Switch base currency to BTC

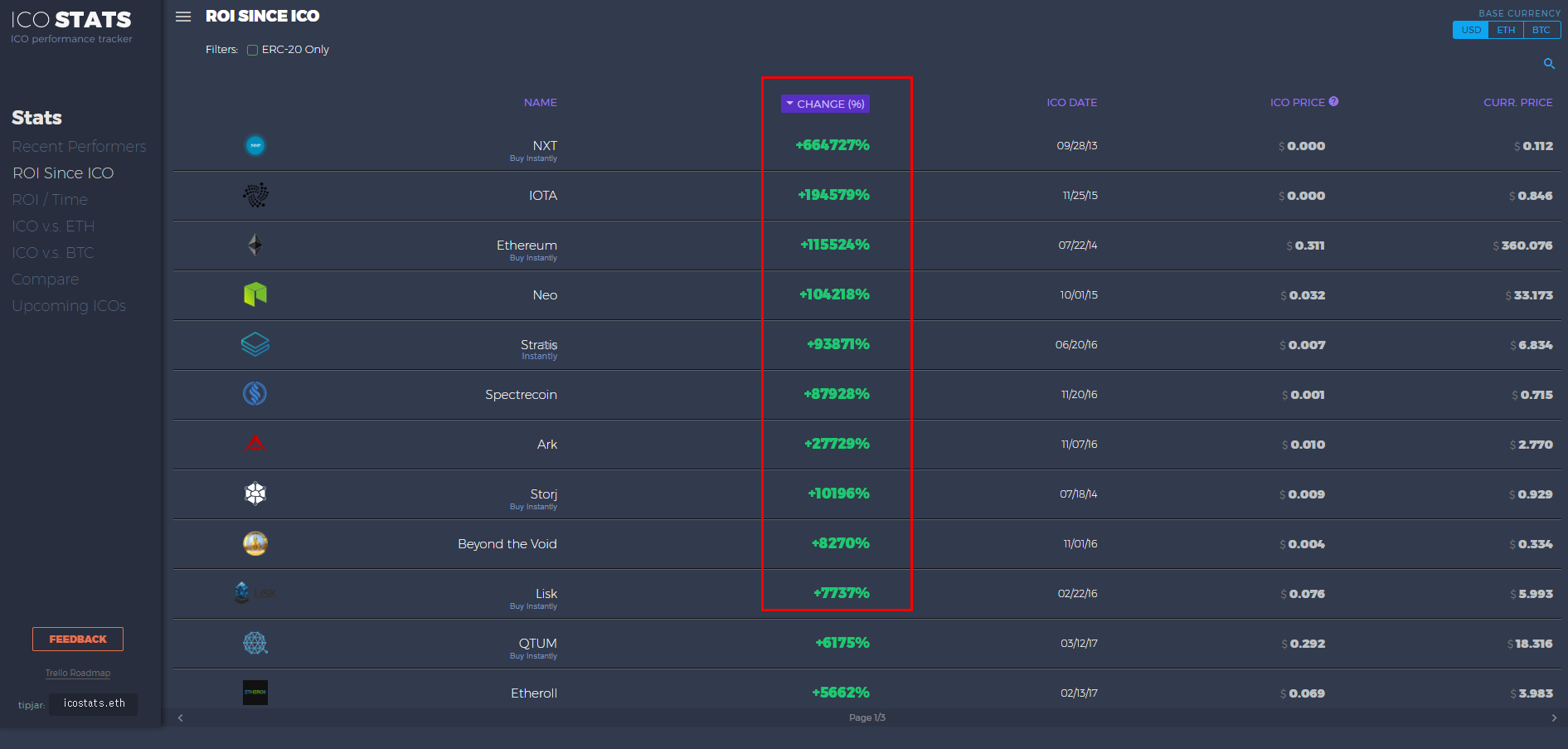click(1541, 30)
